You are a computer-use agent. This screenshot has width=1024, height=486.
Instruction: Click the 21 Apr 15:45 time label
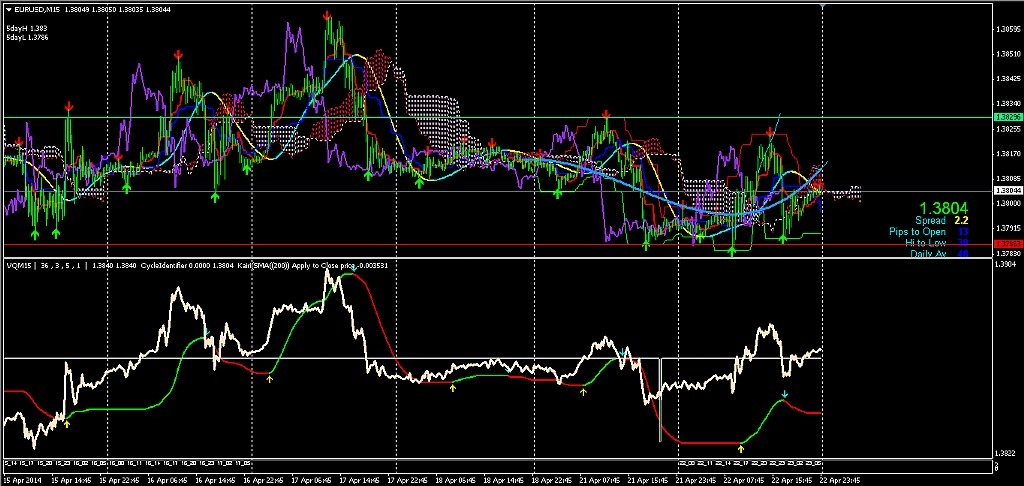[x=647, y=479]
